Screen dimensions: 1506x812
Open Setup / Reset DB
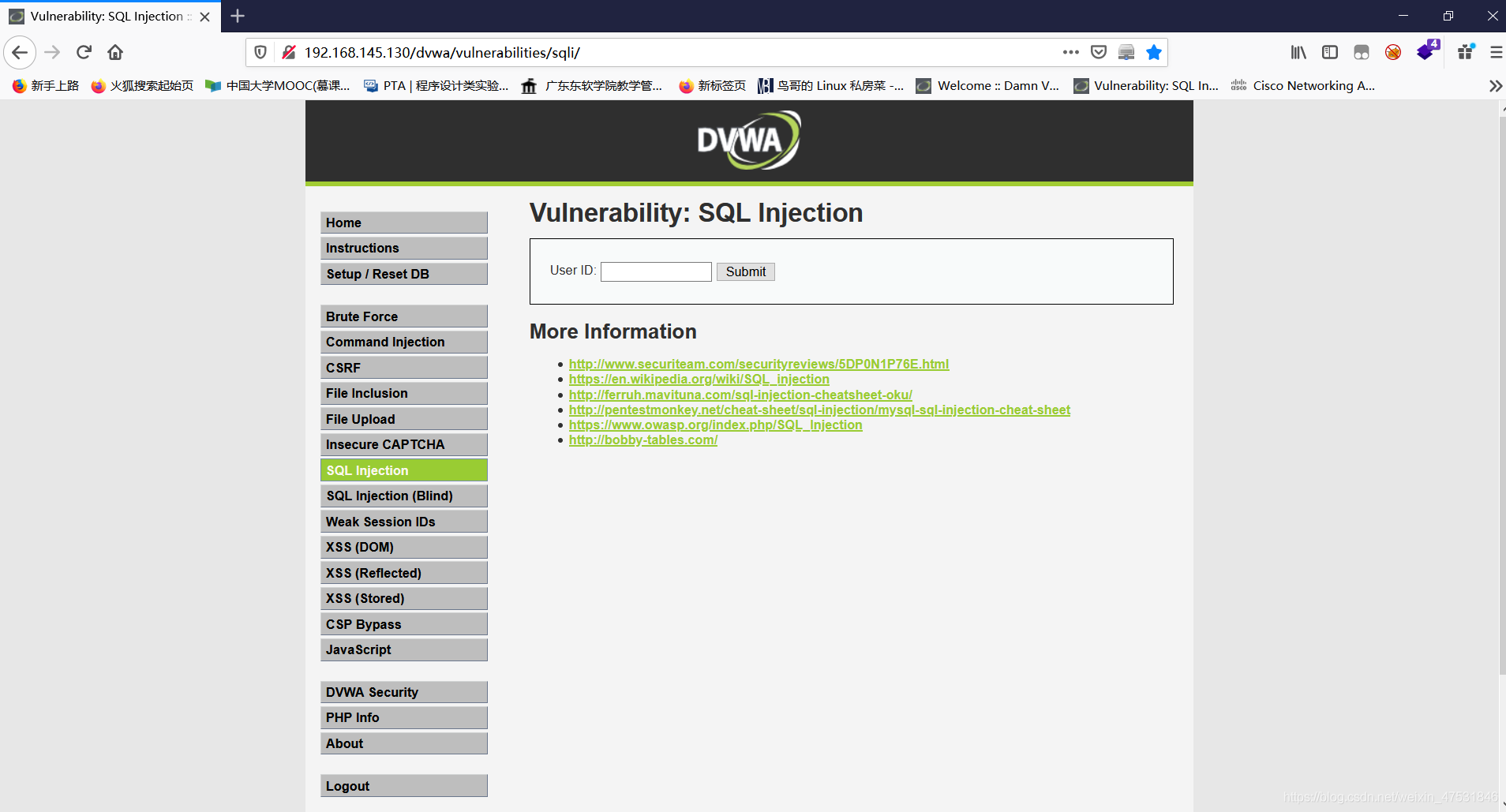point(404,274)
